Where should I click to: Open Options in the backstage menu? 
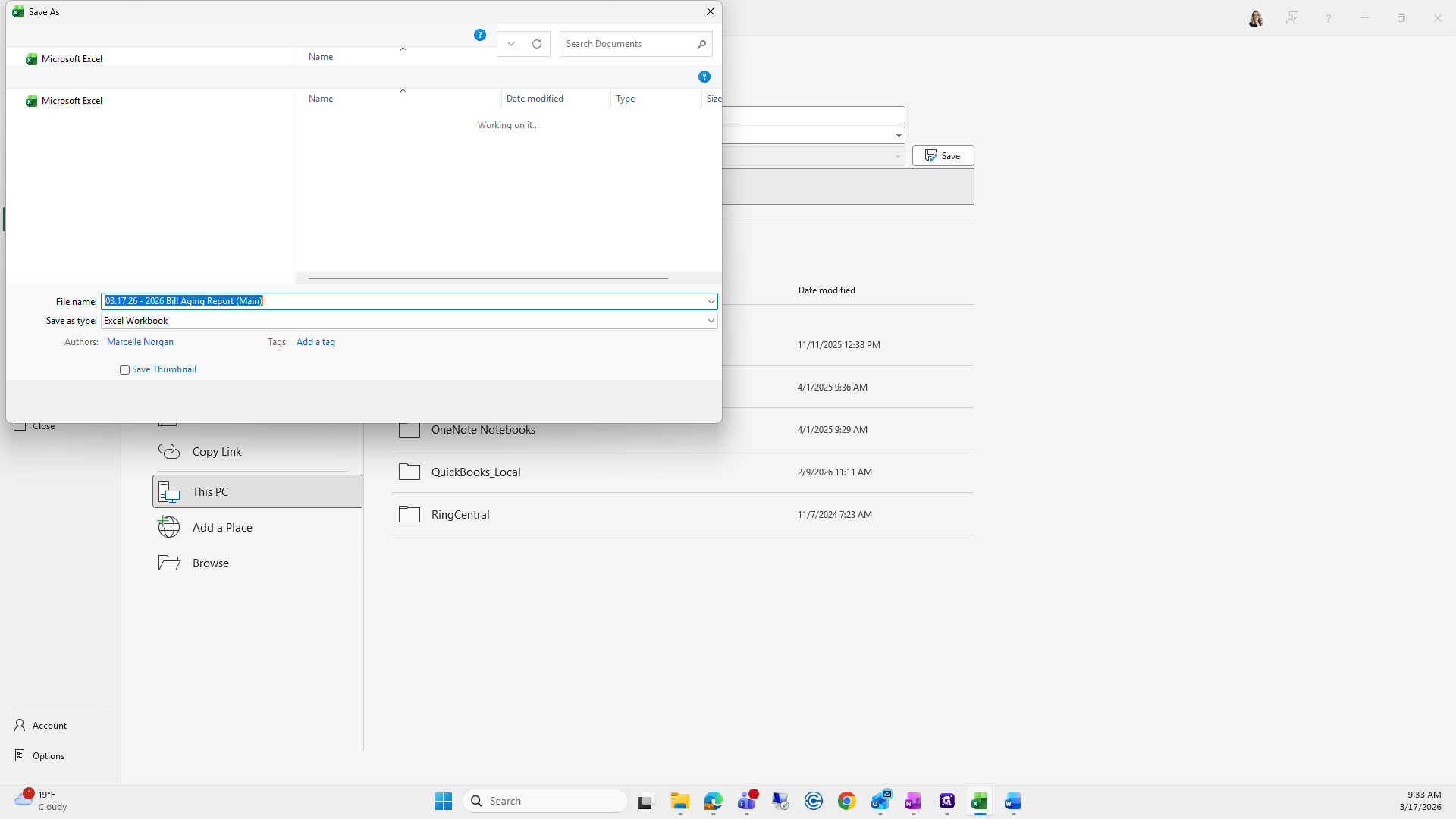coord(48,756)
